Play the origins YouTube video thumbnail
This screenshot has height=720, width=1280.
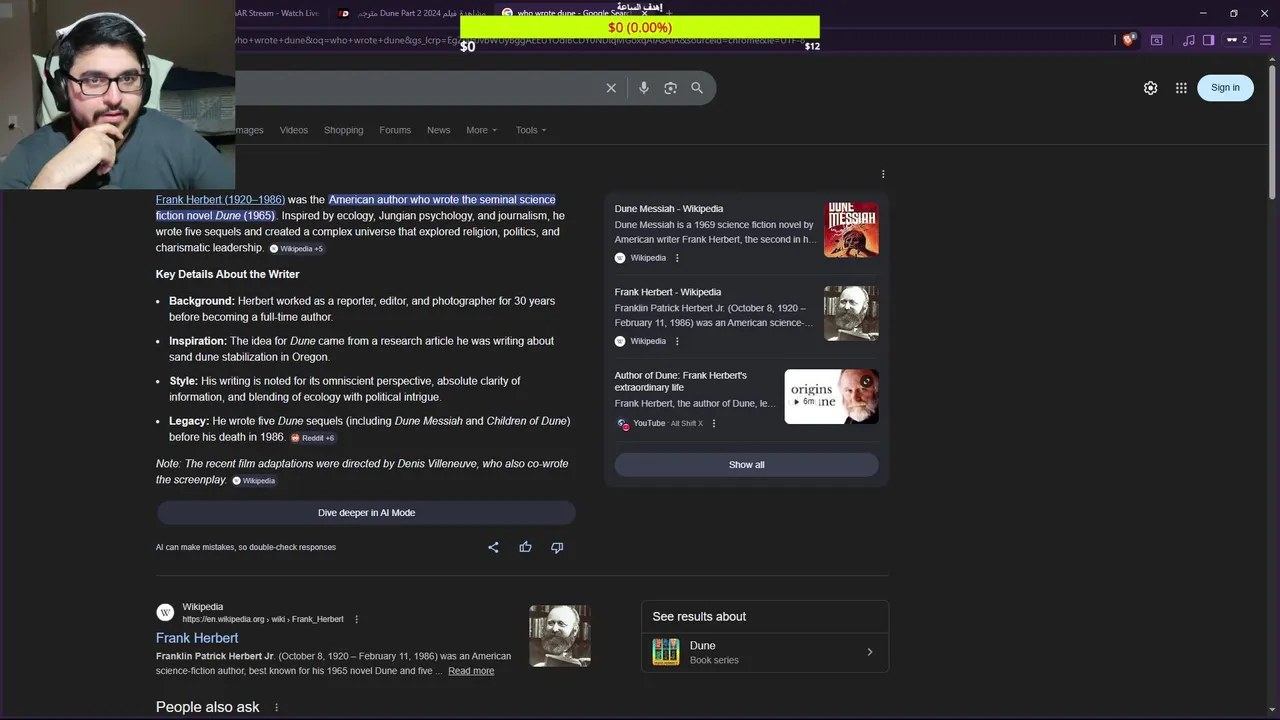click(x=831, y=397)
